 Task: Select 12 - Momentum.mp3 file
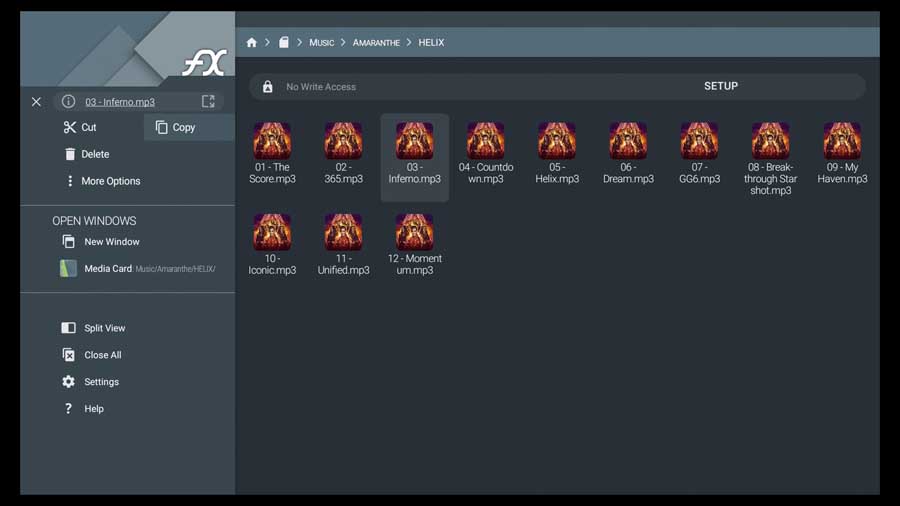(414, 245)
